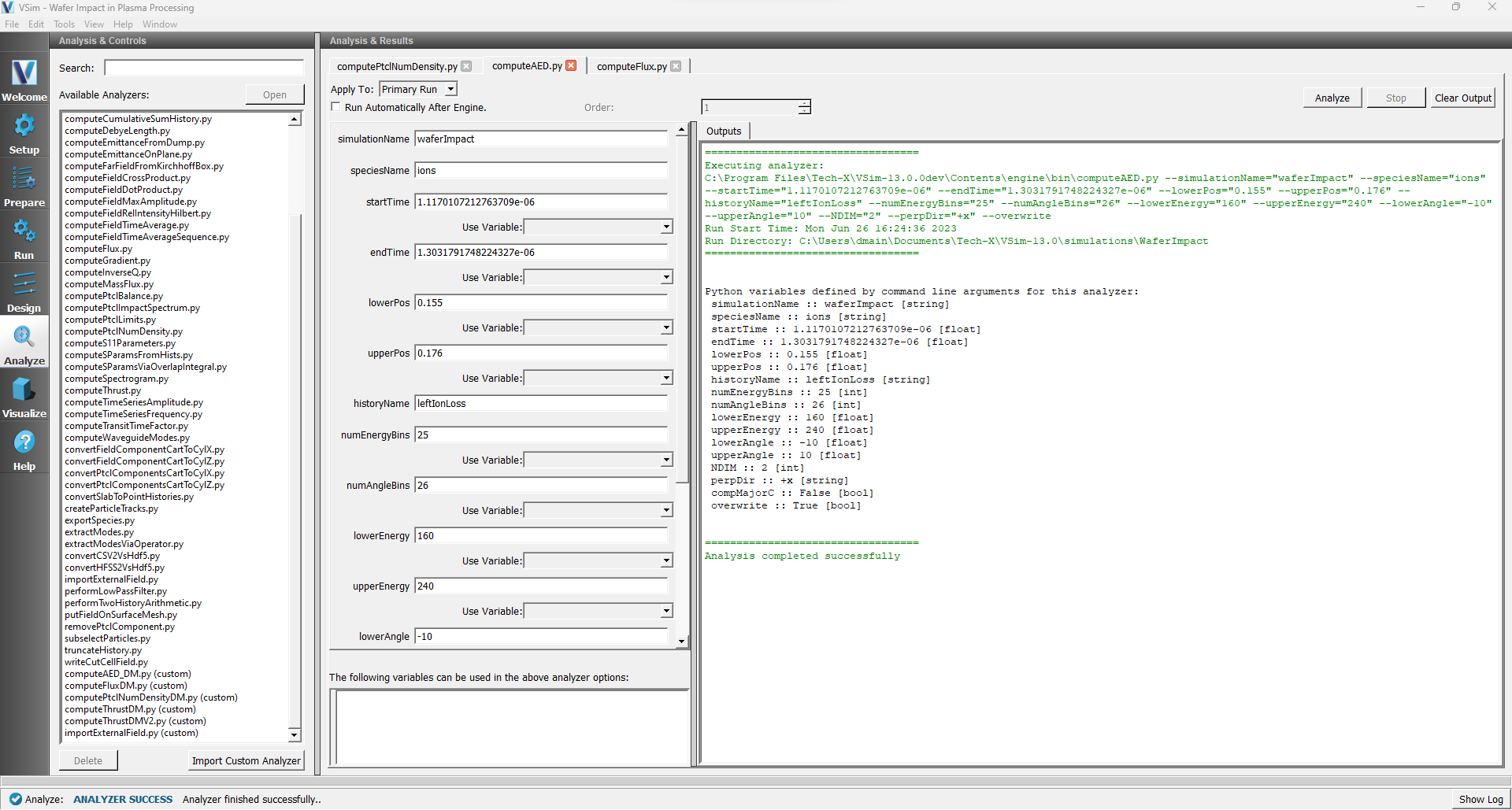Viewport: 1512px width, 810px height.
Task: Select exportSpecies.py in analyzer list
Action: pos(99,520)
